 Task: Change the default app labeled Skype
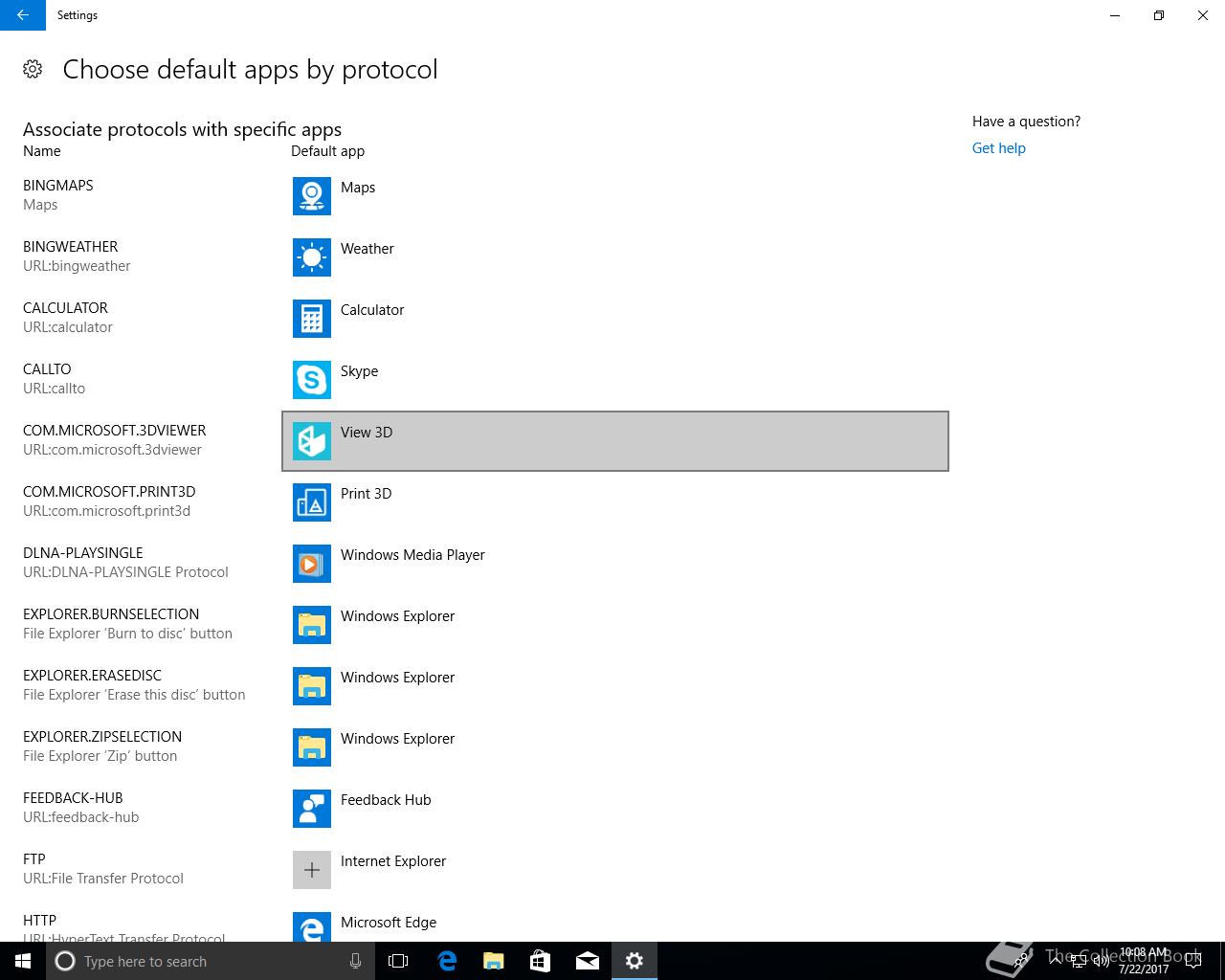click(359, 371)
